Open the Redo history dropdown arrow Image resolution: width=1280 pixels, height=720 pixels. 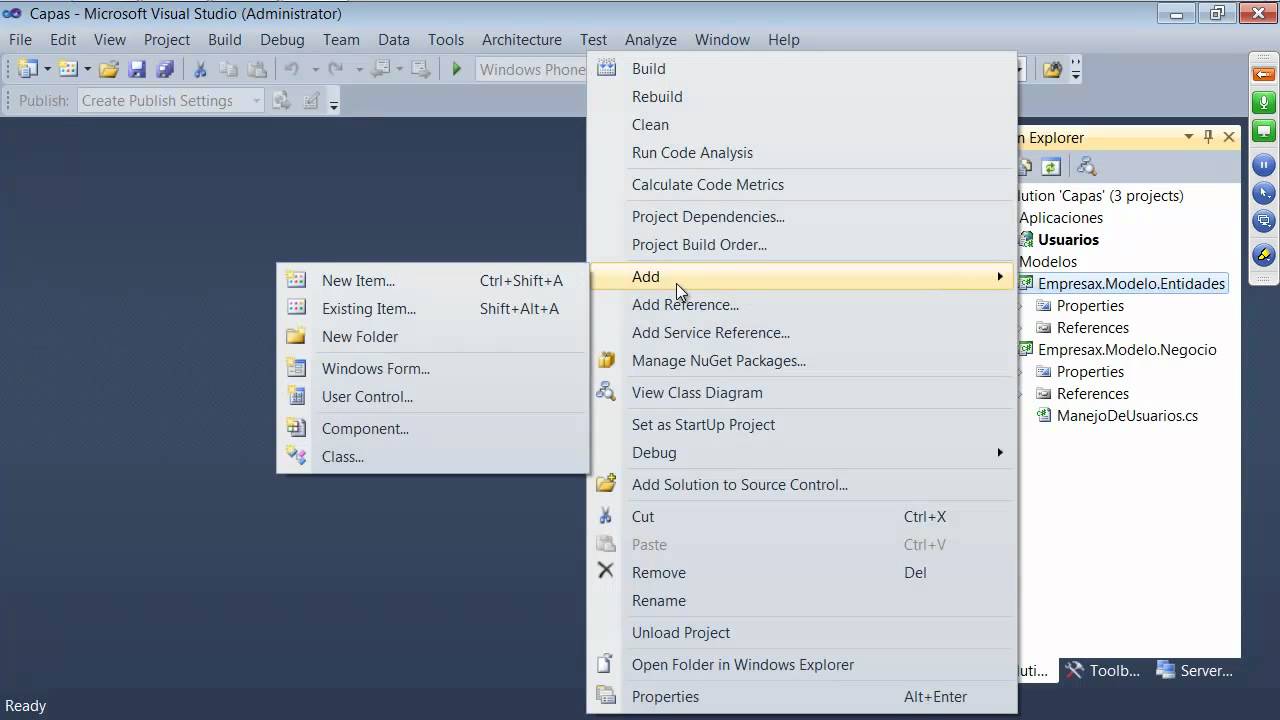pyautogui.click(x=359, y=69)
